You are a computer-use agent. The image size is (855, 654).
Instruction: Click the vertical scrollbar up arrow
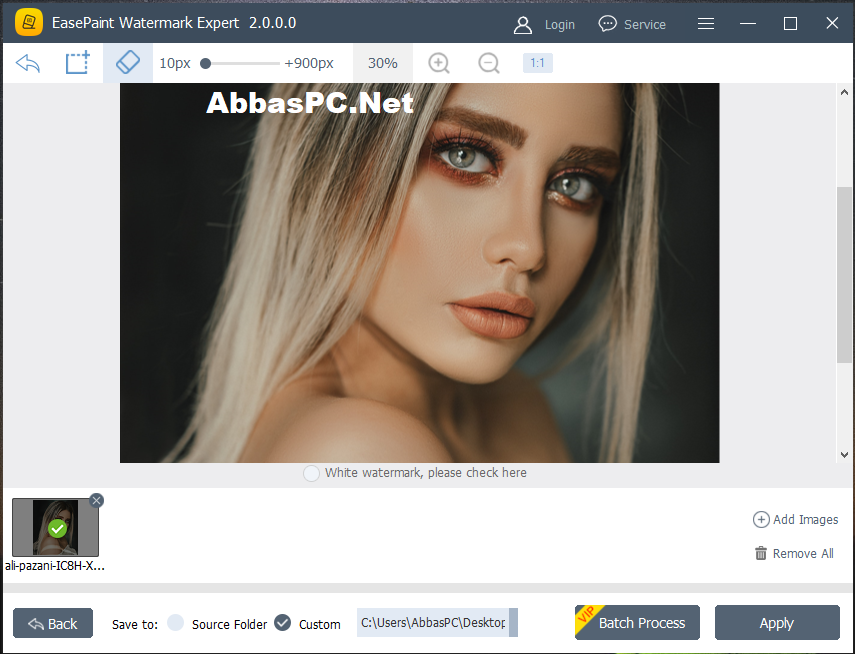pyautogui.click(x=844, y=92)
